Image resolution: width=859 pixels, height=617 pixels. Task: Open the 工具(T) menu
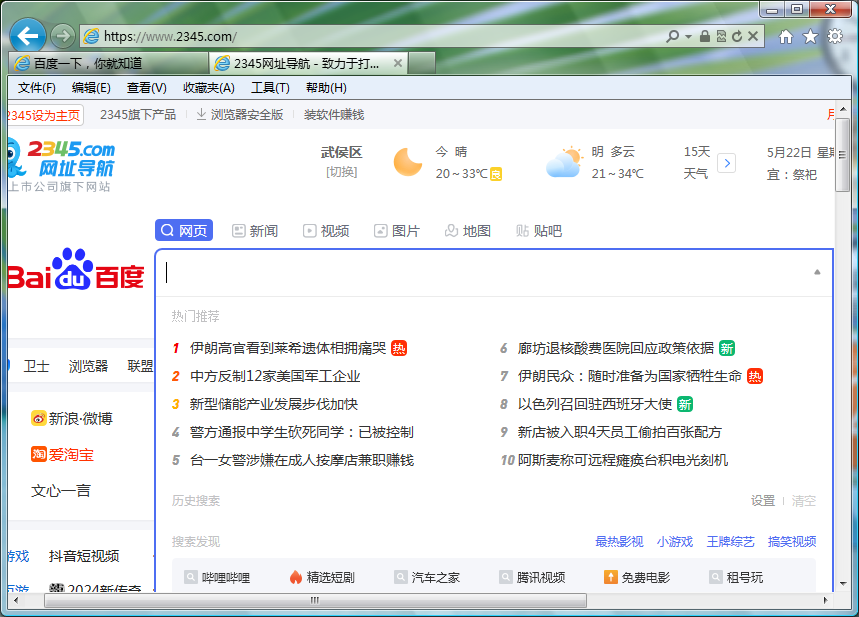tap(270, 88)
